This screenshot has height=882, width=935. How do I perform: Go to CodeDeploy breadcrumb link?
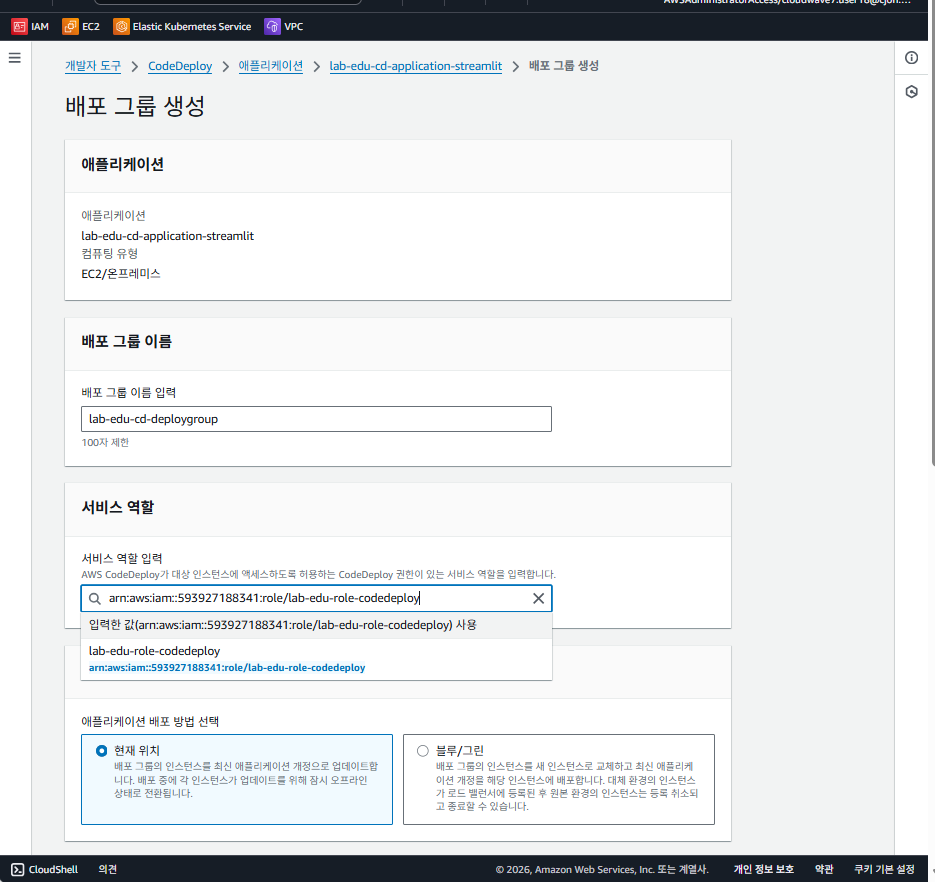click(180, 66)
